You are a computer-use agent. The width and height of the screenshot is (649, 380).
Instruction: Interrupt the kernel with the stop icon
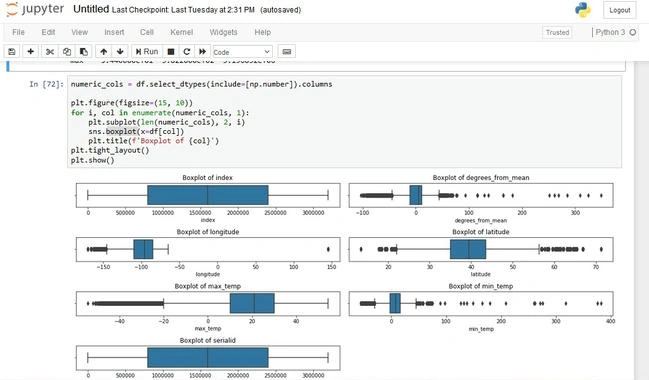171,52
